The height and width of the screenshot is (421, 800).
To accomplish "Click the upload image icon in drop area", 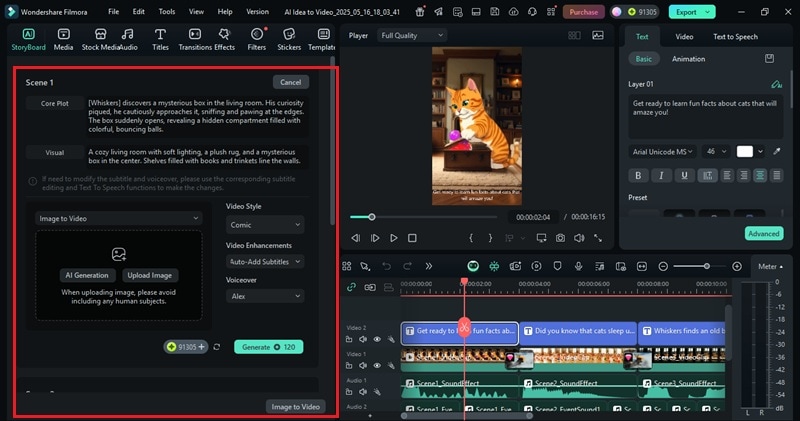I will (119, 254).
